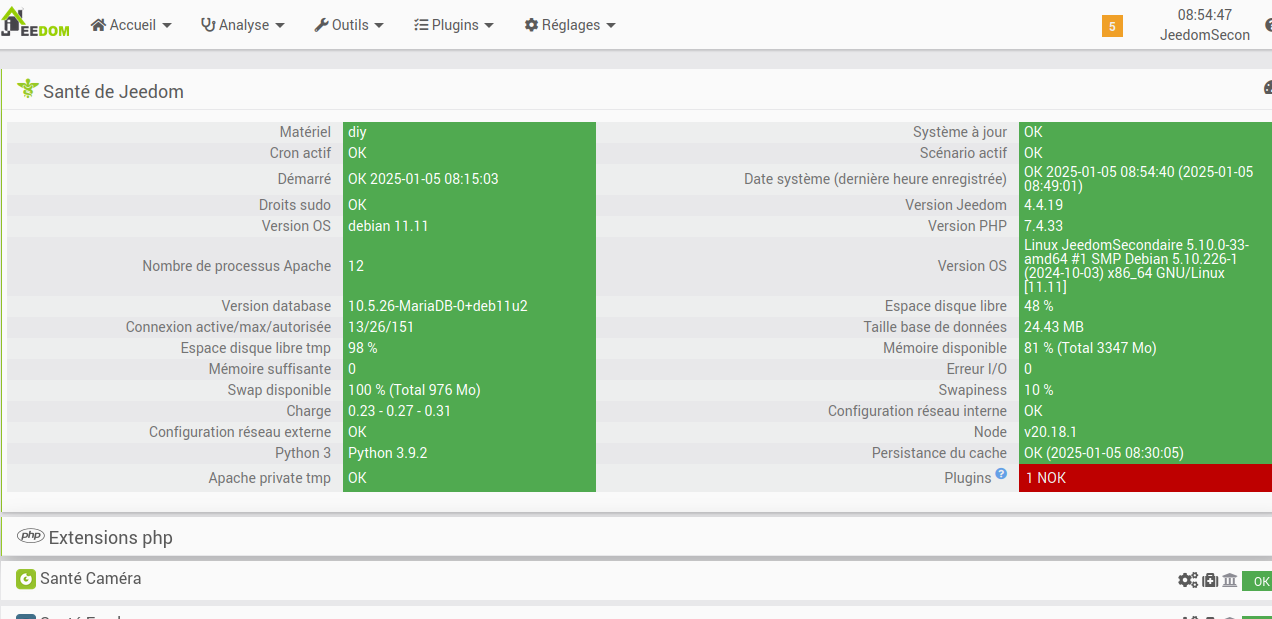Open the Plugins menu in navbar
1272x619 pixels.
(x=454, y=25)
